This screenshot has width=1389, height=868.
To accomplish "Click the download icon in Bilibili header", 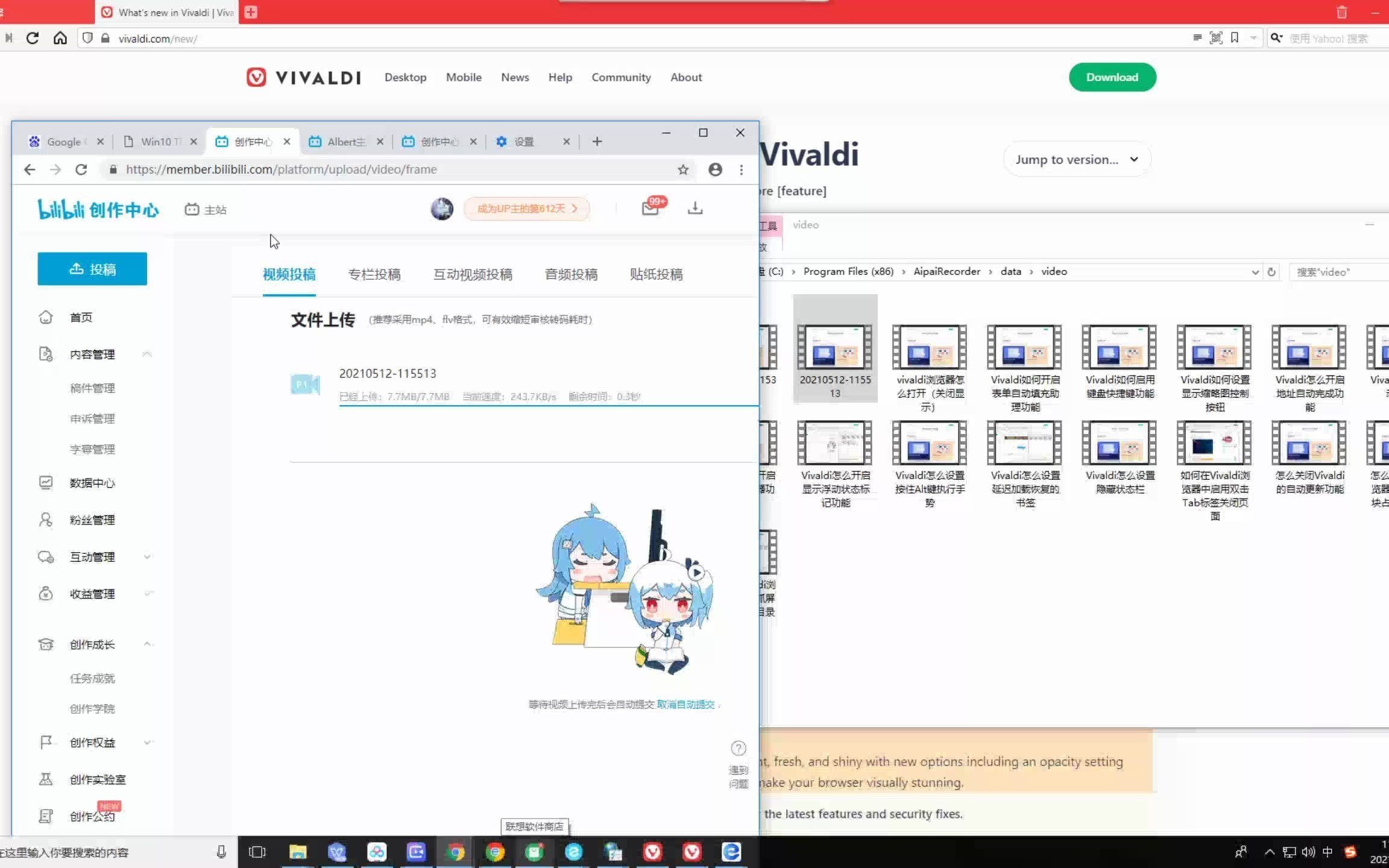I will point(695,208).
